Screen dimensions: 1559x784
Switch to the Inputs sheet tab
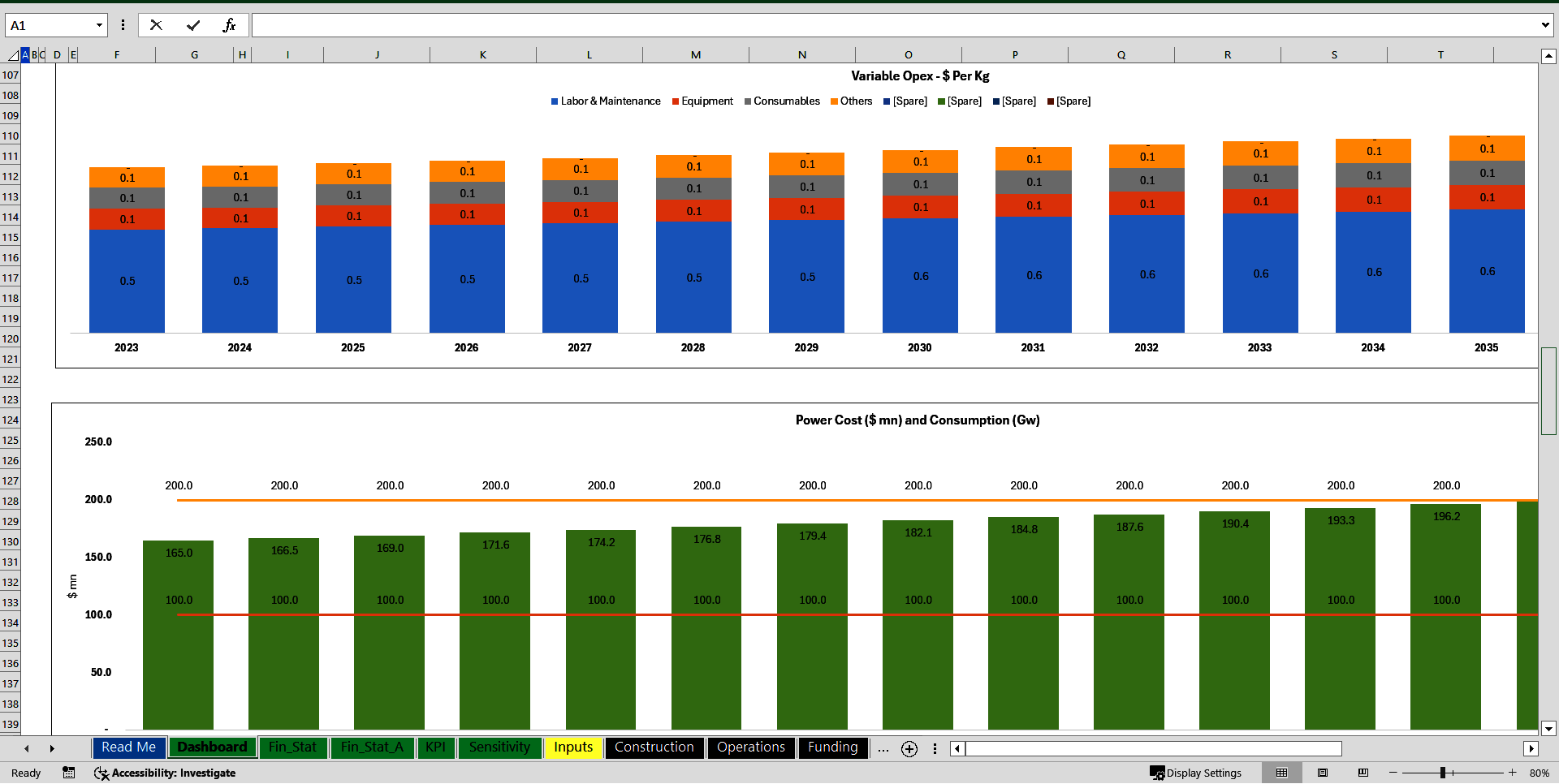[572, 747]
